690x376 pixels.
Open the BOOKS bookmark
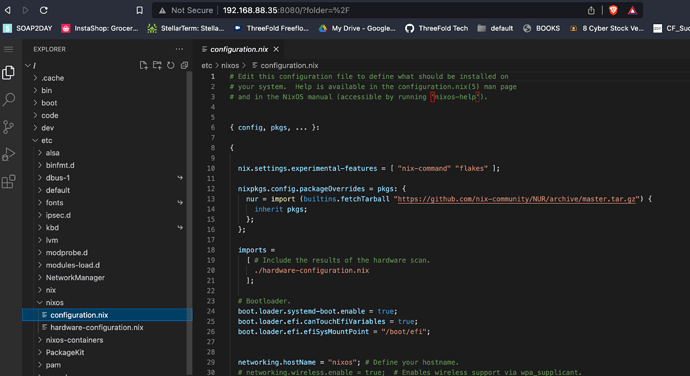541,28
